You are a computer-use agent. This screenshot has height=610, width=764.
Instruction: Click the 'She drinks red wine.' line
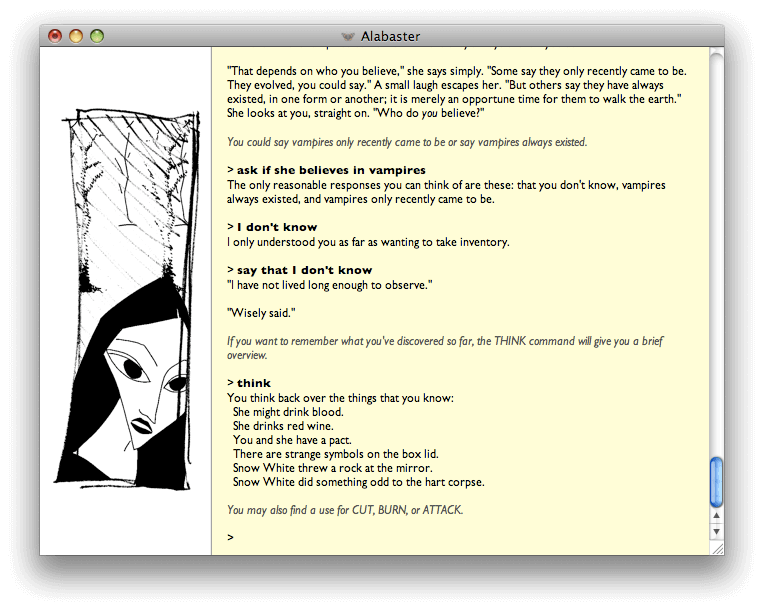tap(283, 426)
